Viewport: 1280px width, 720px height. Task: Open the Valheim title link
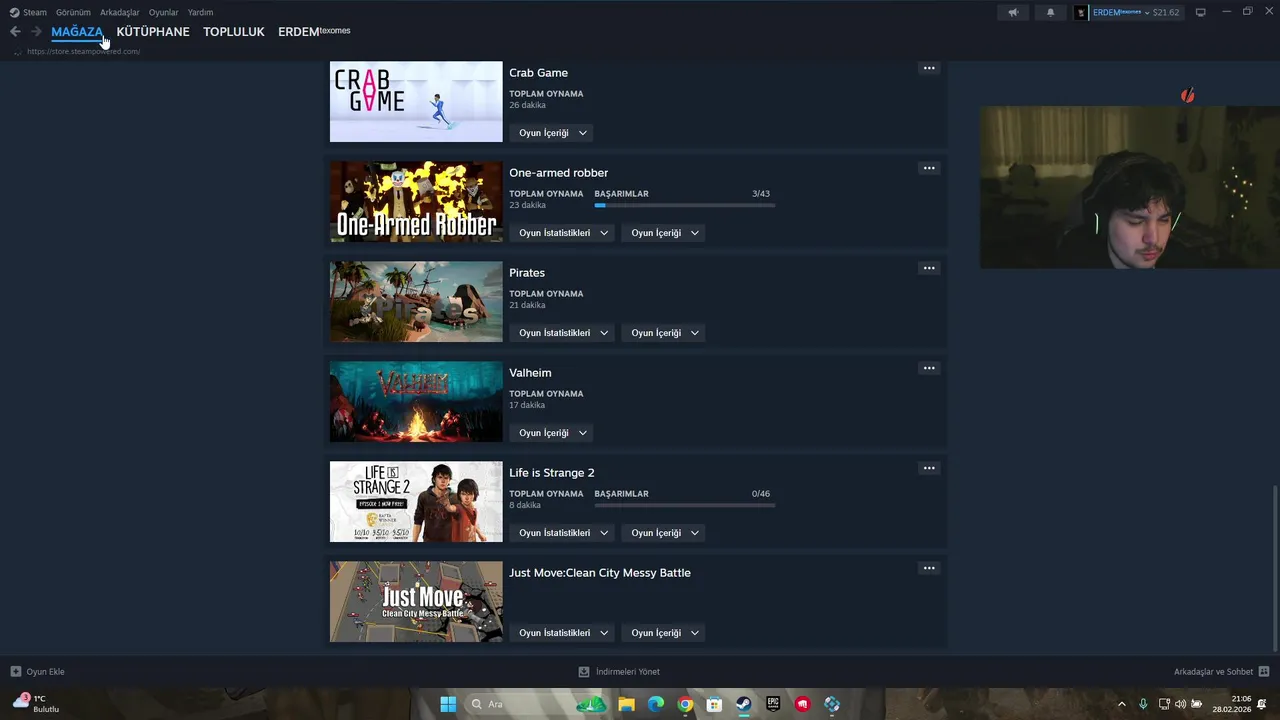click(530, 373)
